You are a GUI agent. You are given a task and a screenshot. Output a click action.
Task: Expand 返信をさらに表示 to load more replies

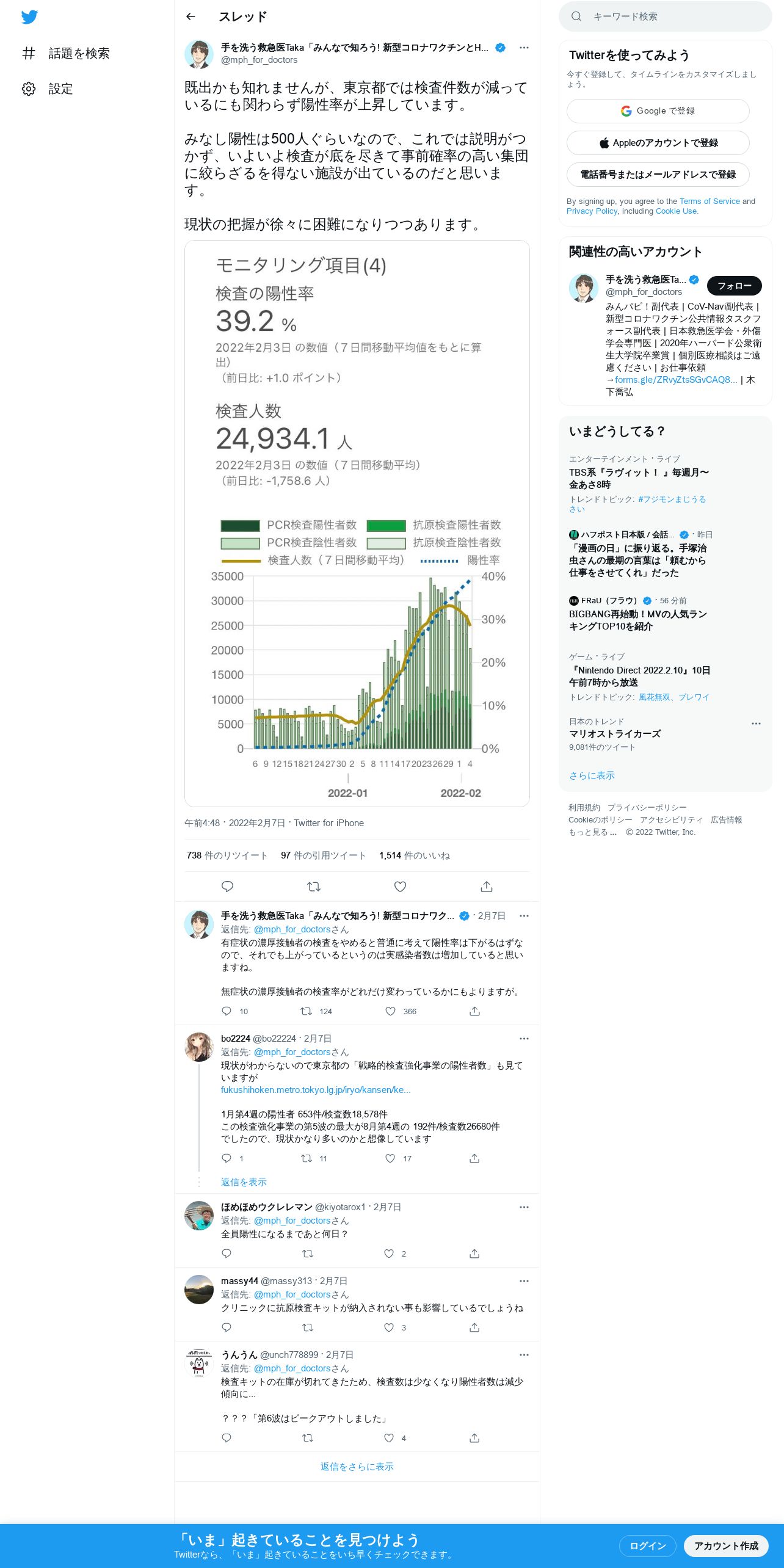click(x=357, y=1467)
